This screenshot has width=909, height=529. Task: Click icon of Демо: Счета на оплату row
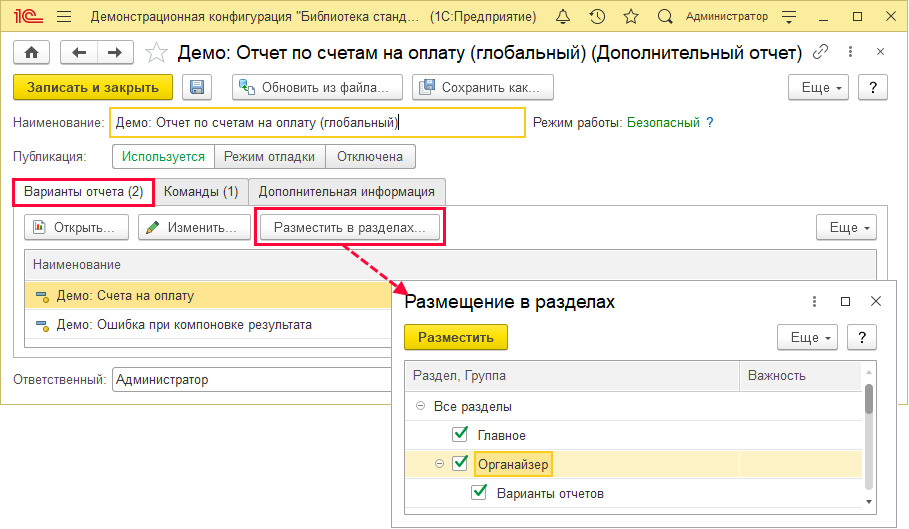click(42, 297)
